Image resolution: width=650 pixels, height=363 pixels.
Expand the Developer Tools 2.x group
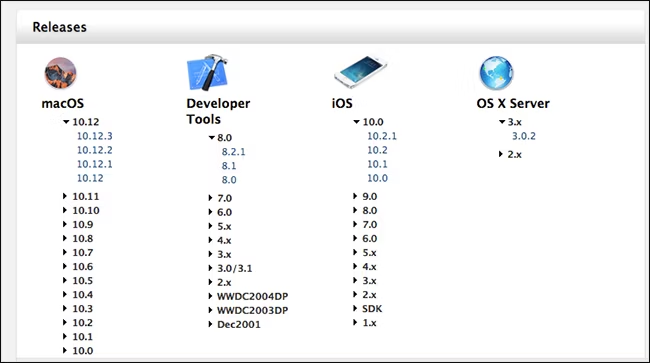pyautogui.click(x=210, y=282)
